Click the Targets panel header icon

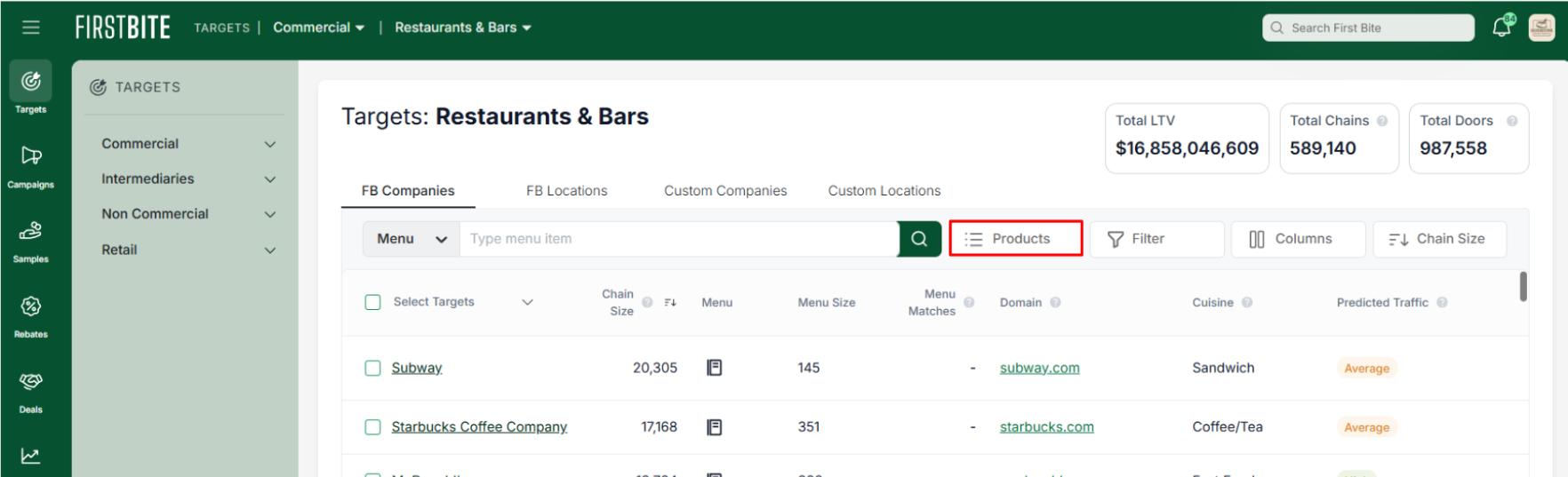(x=99, y=87)
